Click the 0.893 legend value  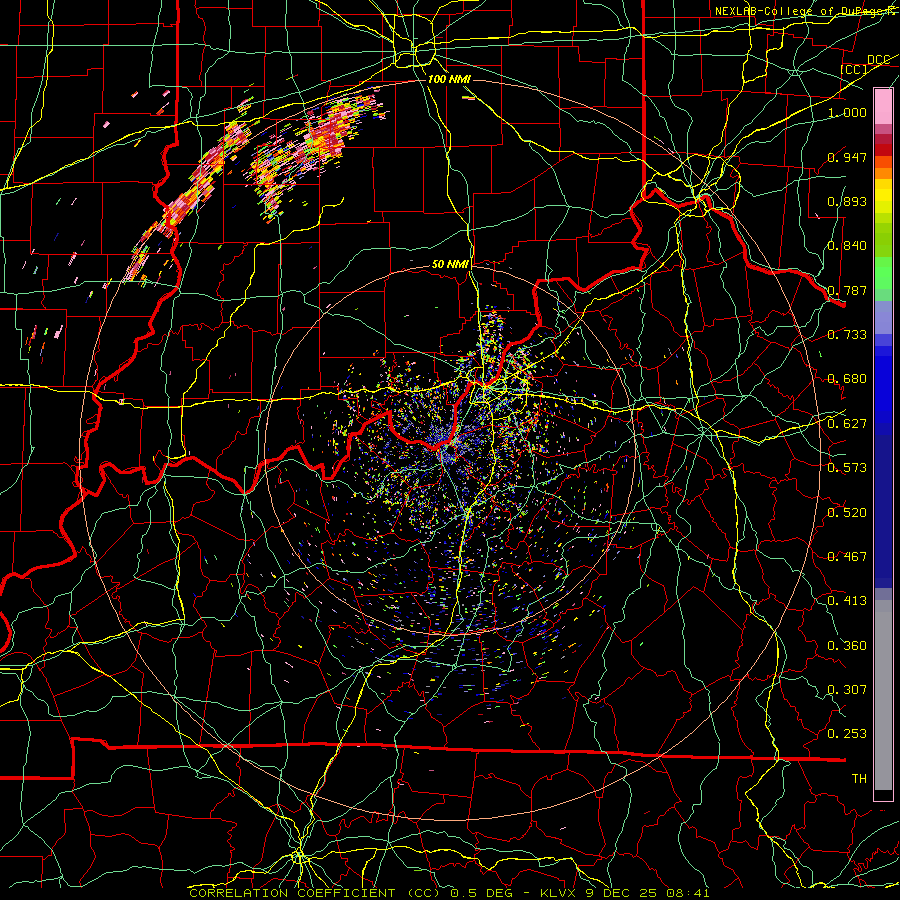point(847,201)
